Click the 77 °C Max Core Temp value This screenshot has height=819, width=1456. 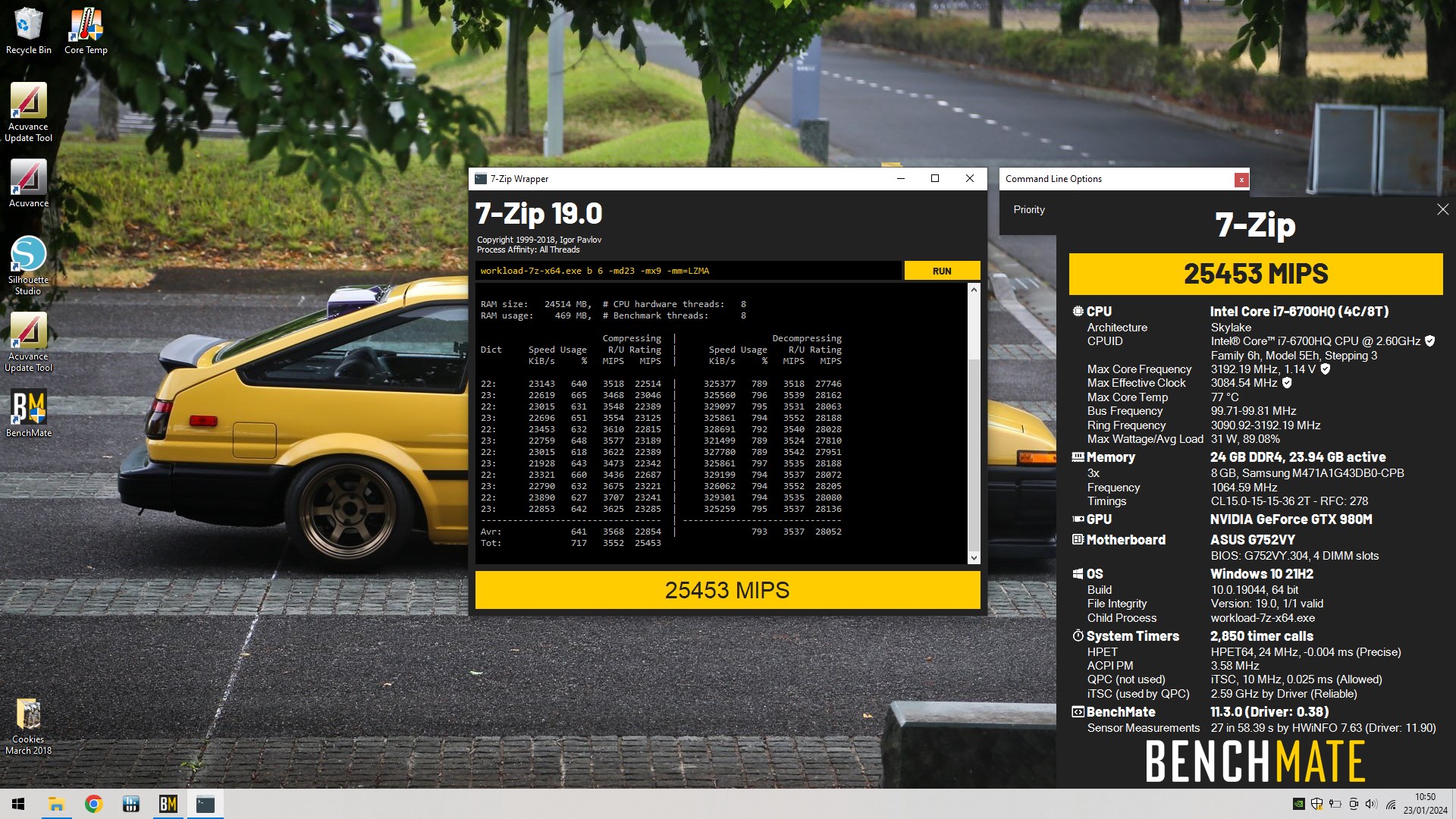pos(1225,397)
